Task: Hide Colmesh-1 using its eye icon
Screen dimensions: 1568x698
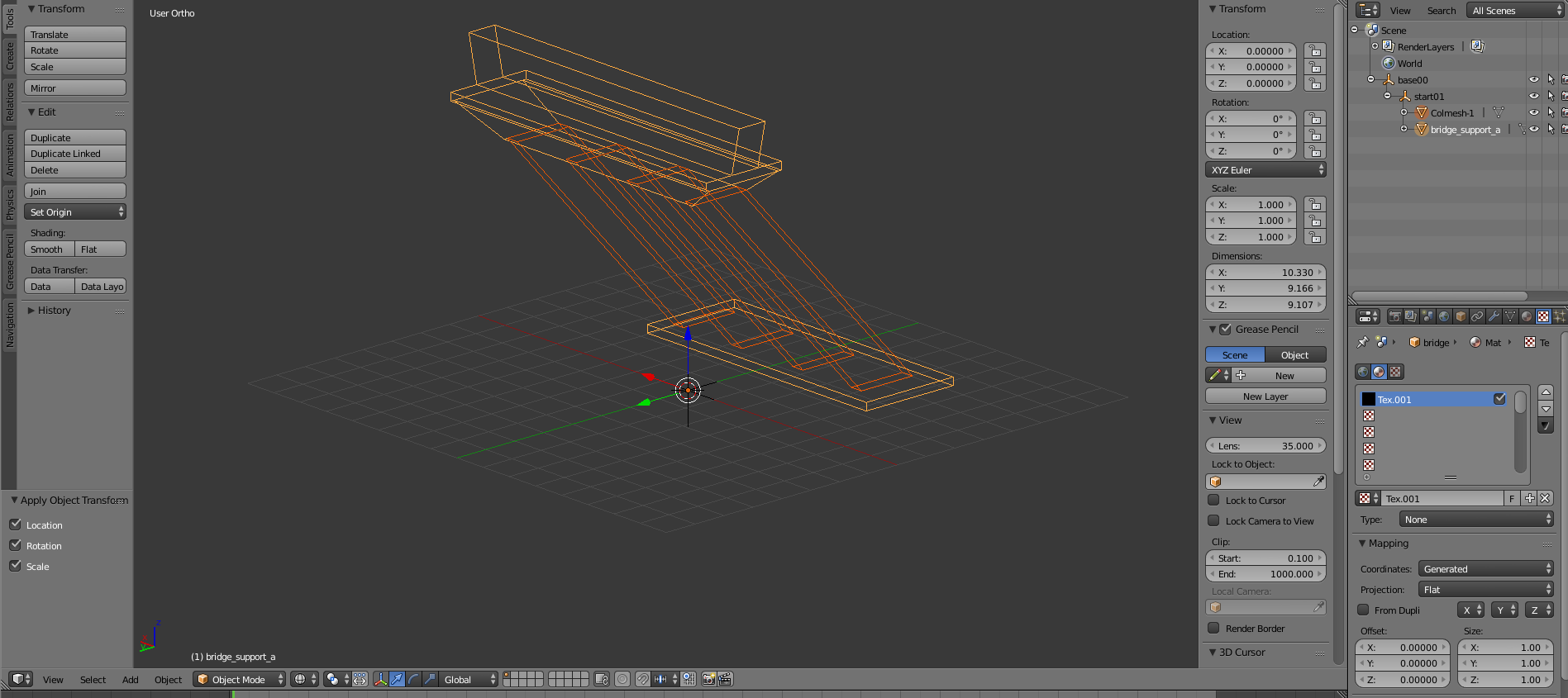Action: pos(1533,113)
